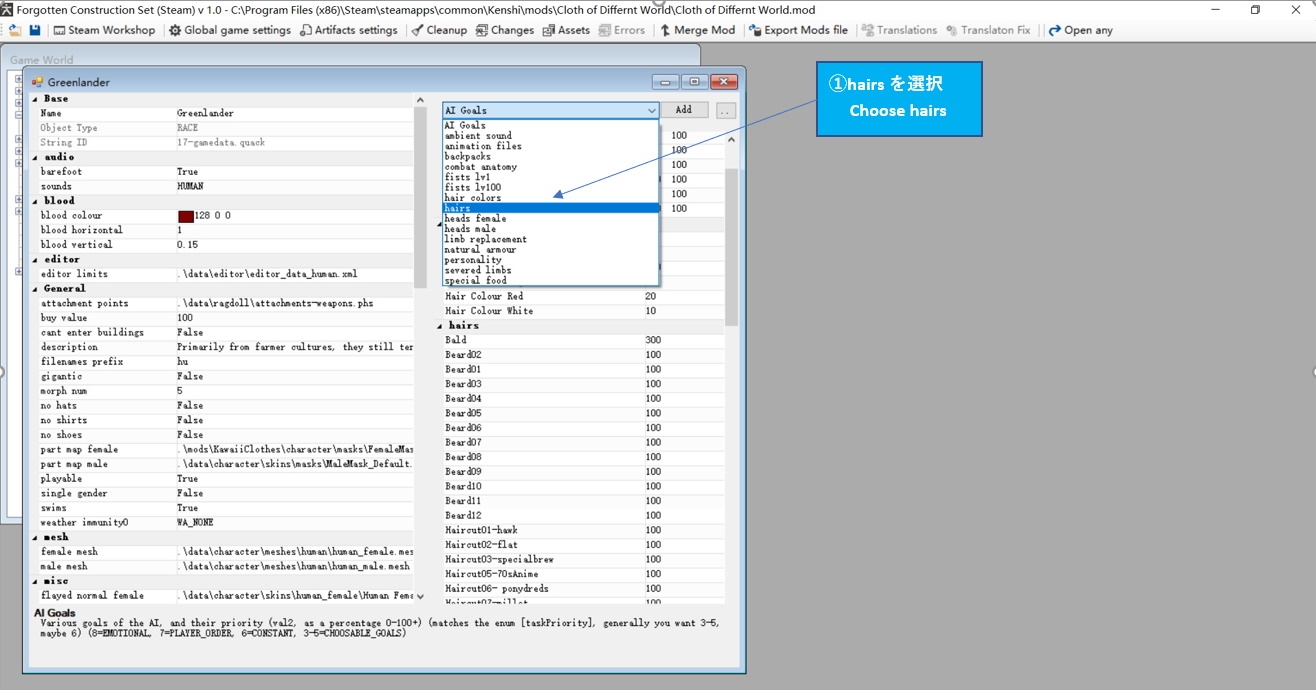Open Artifacts settings

348,30
